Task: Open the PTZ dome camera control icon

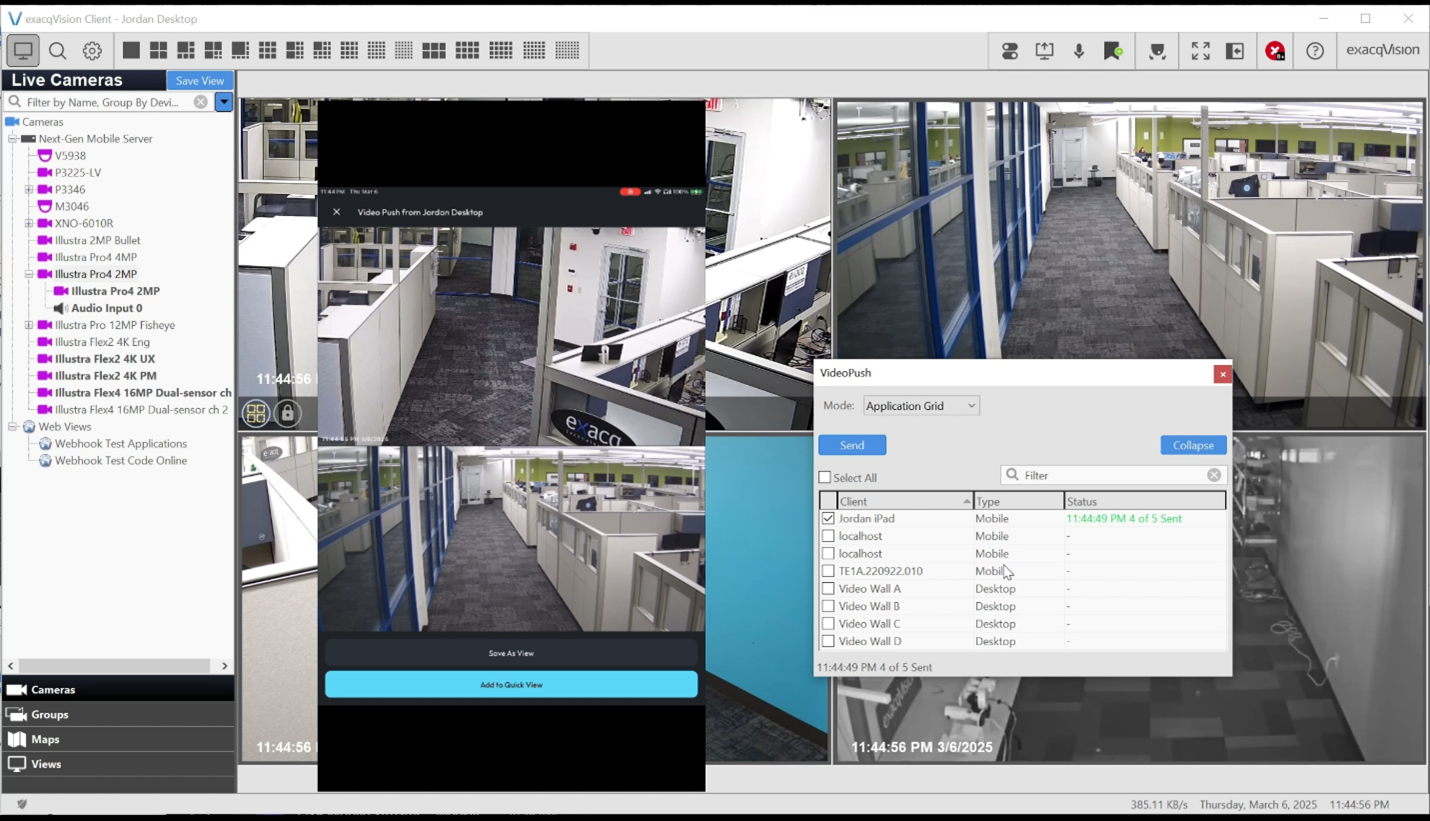Action: tap(1157, 51)
